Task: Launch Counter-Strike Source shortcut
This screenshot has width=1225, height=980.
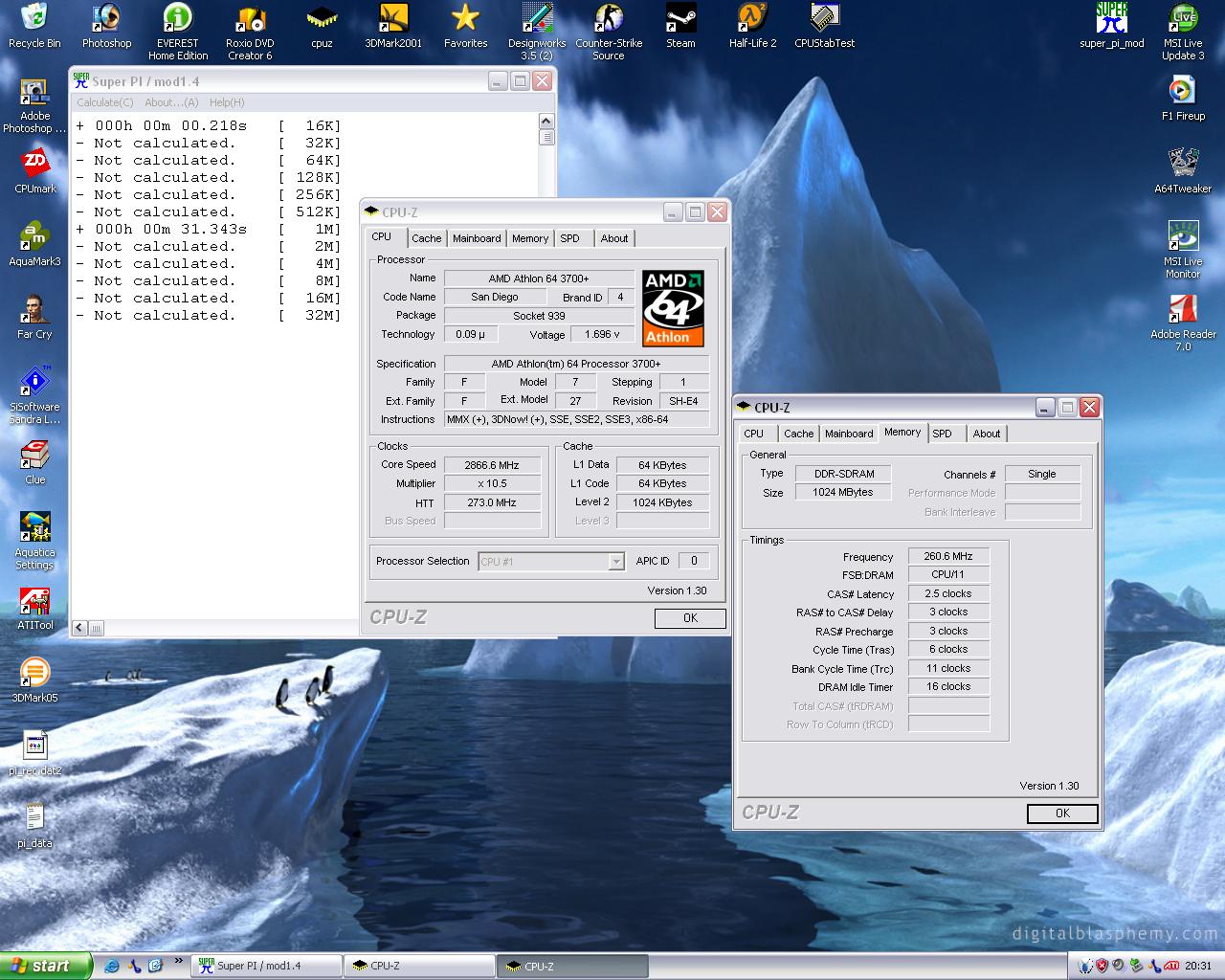Action: (609, 32)
